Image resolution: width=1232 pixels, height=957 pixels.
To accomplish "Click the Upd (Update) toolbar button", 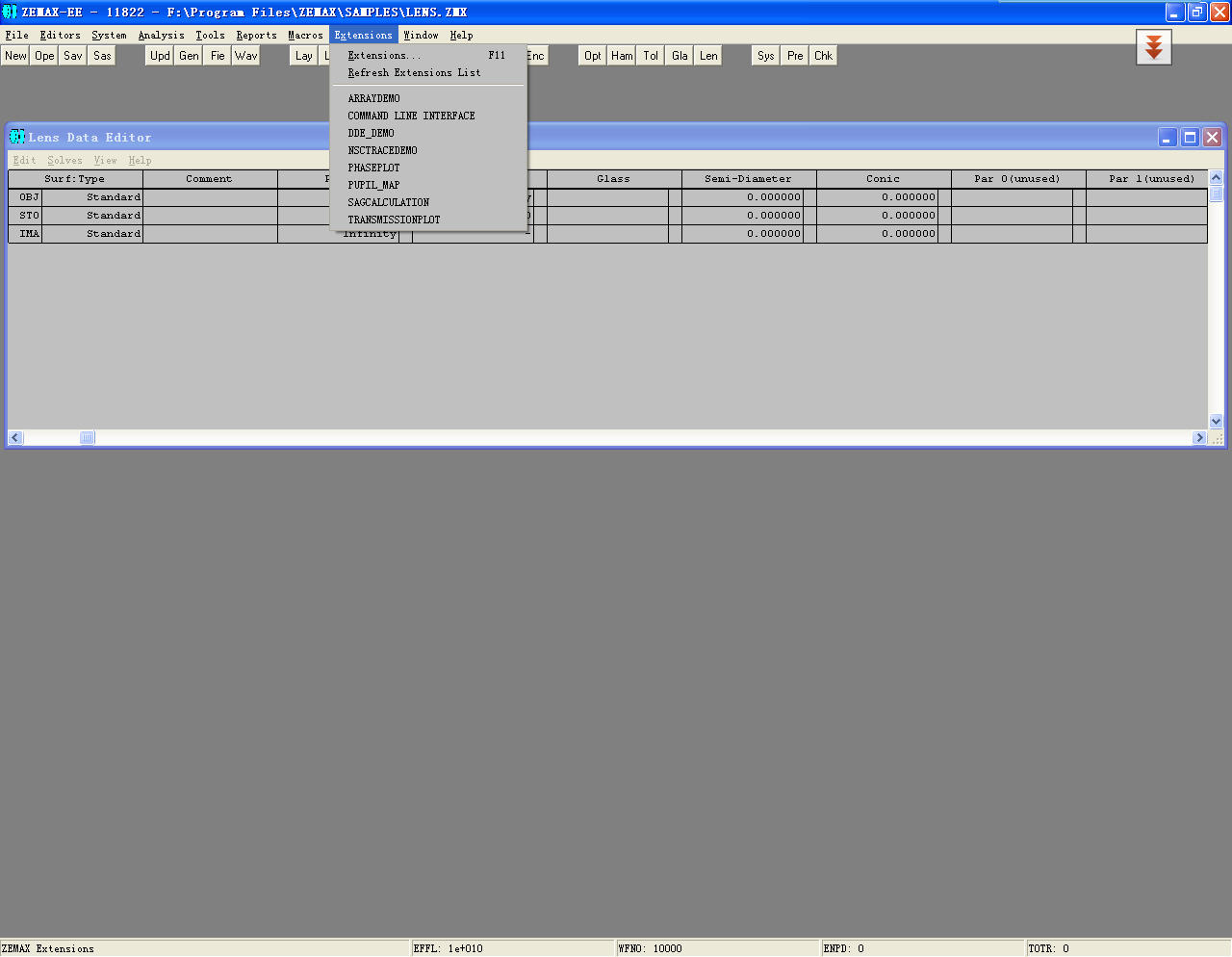I will (160, 56).
